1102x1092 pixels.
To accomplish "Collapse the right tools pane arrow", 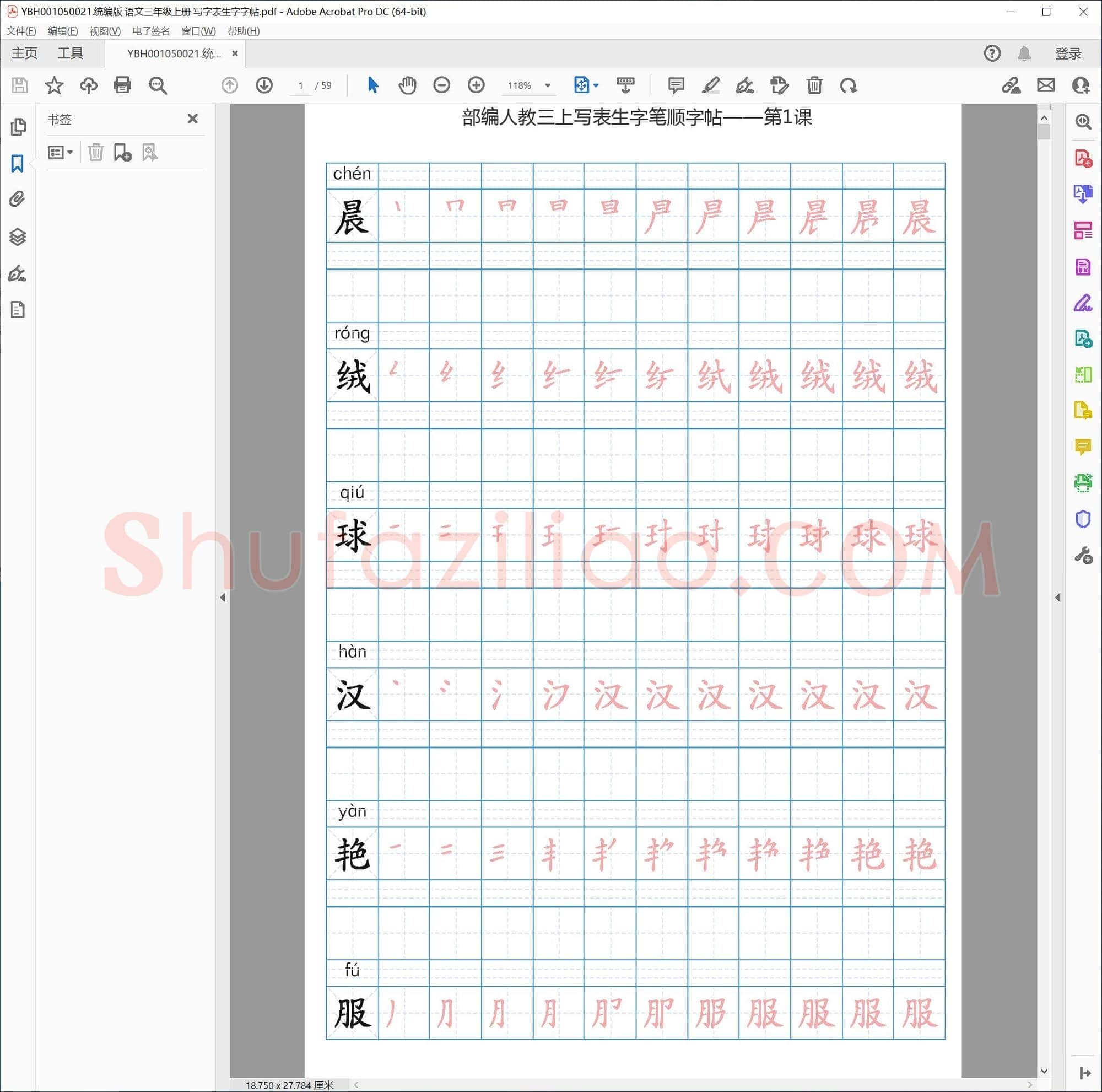I will pyautogui.click(x=1058, y=598).
